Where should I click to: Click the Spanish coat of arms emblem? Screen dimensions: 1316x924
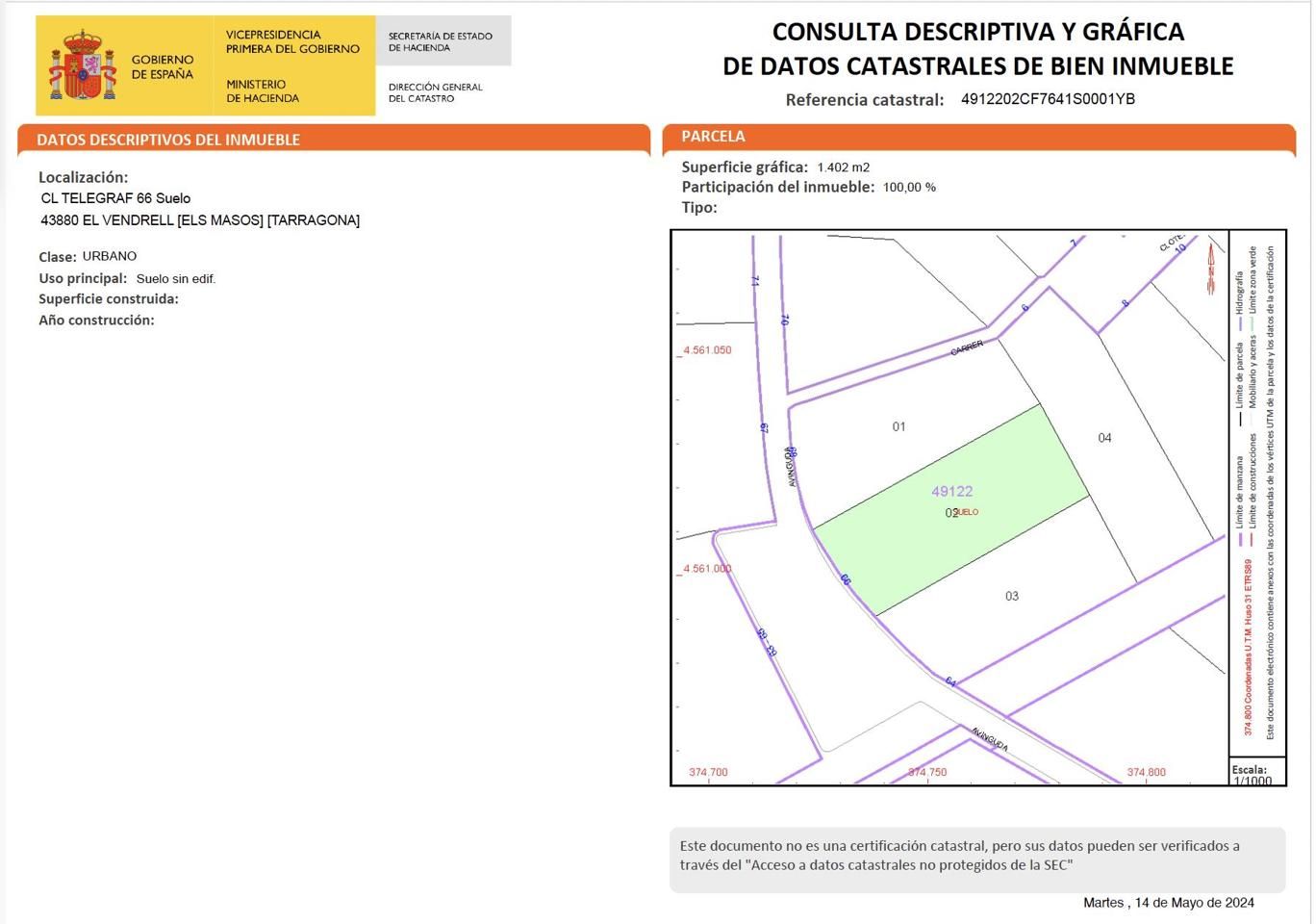84,65
